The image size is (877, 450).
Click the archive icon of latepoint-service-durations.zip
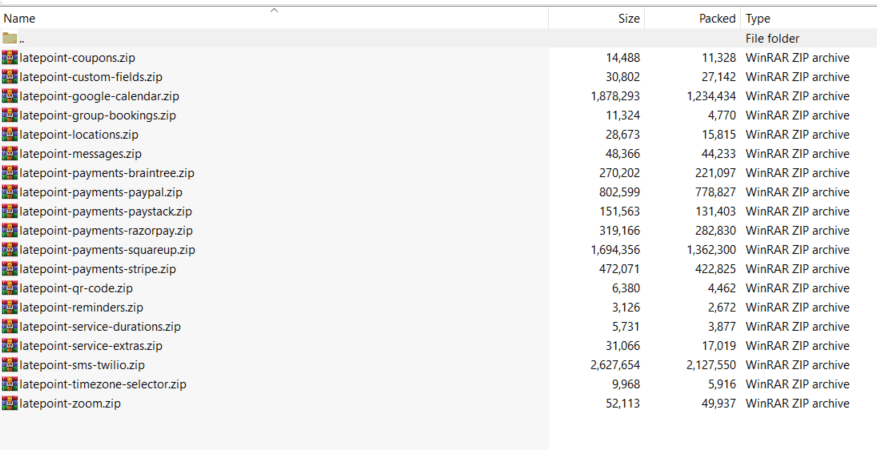click(10, 326)
